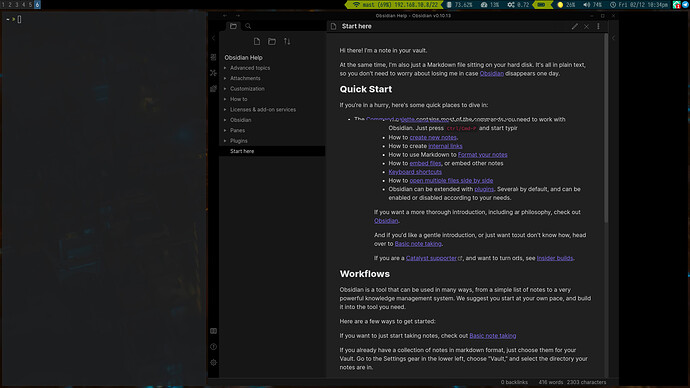The image size is (690, 388).
Task: Open Obsidian link in the first paragraph
Action: [492, 73]
